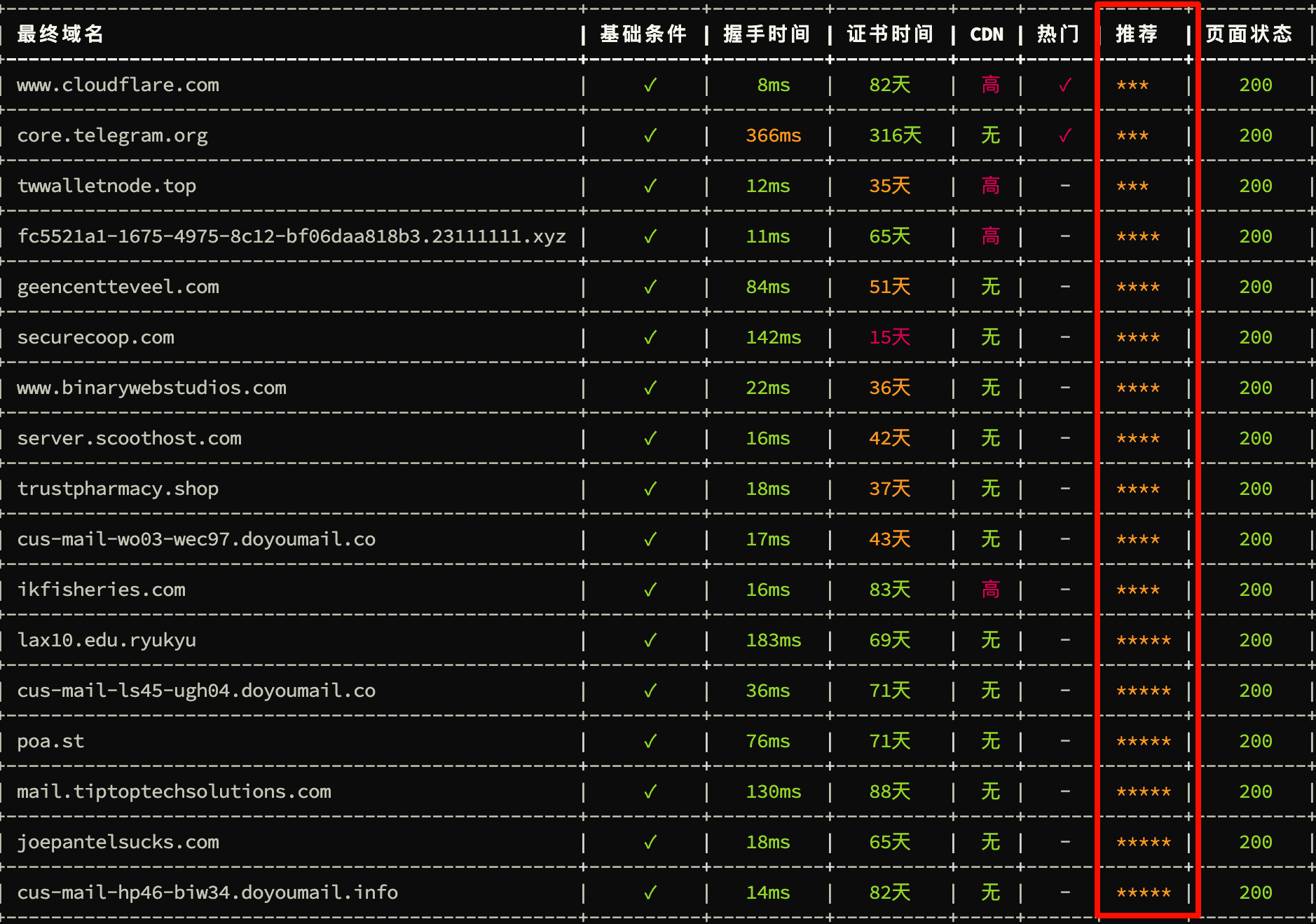Click the five-star rating for poa.st
1316x924 pixels.
(1144, 742)
